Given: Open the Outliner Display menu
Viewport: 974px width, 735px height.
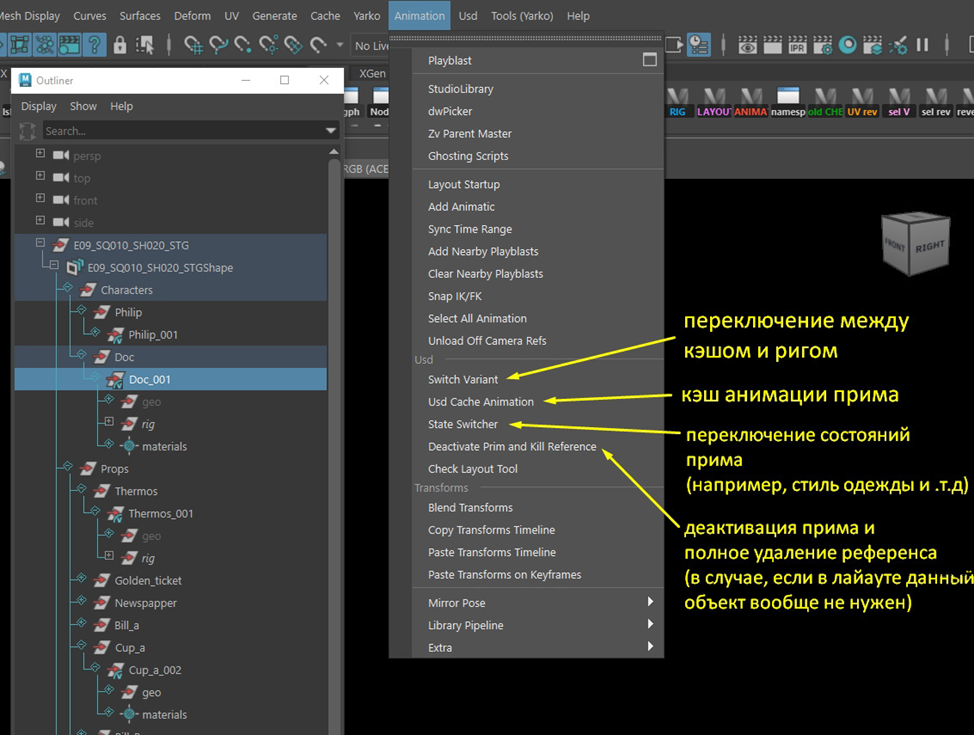Looking at the screenshot, I should (39, 106).
